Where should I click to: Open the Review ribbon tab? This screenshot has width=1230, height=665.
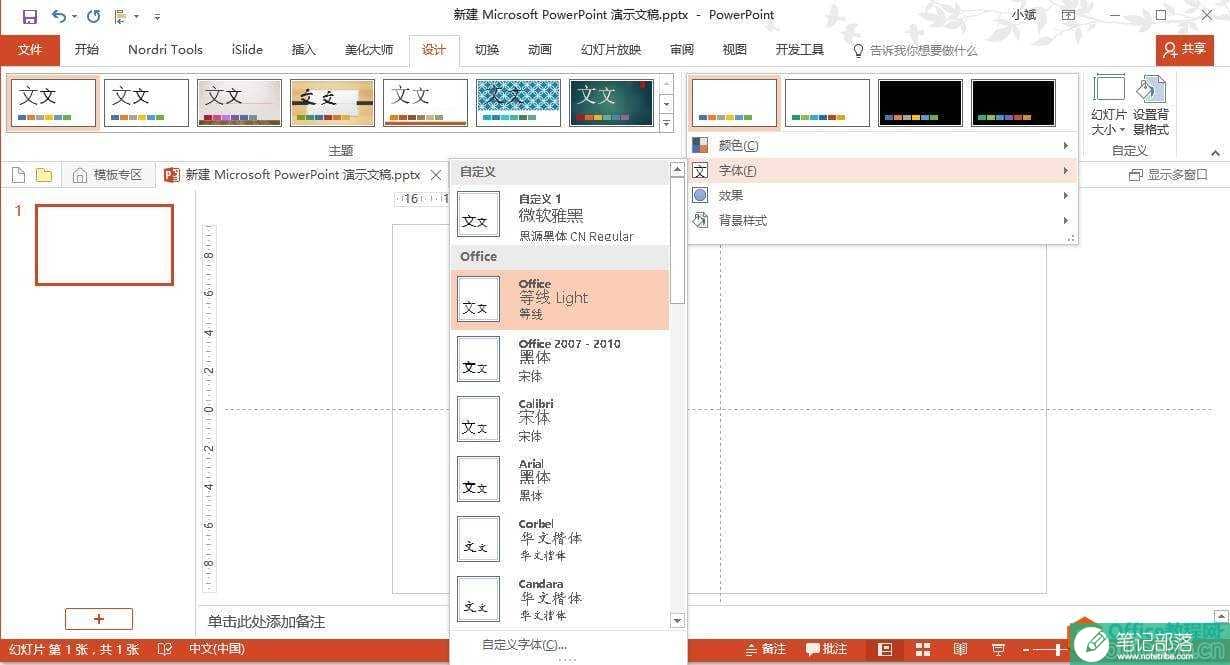pos(682,49)
